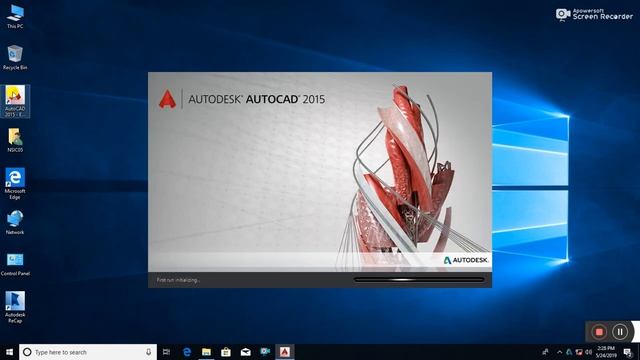Open Control Panel desktop icon
This screenshot has width=640, height=360.
pos(15,264)
